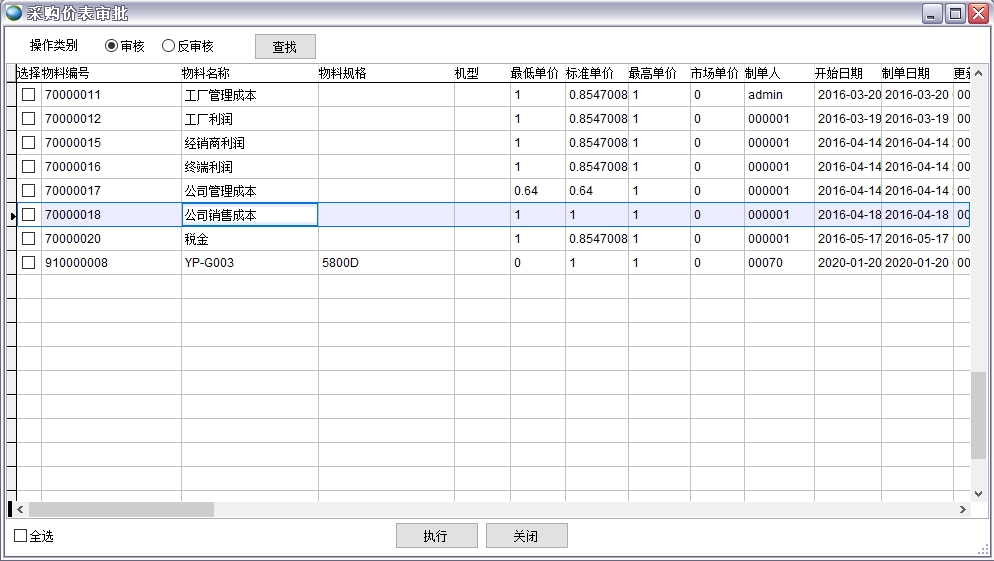
Task: Click the vertical scrollbar down arrow
Action: pyautogui.click(x=979, y=493)
